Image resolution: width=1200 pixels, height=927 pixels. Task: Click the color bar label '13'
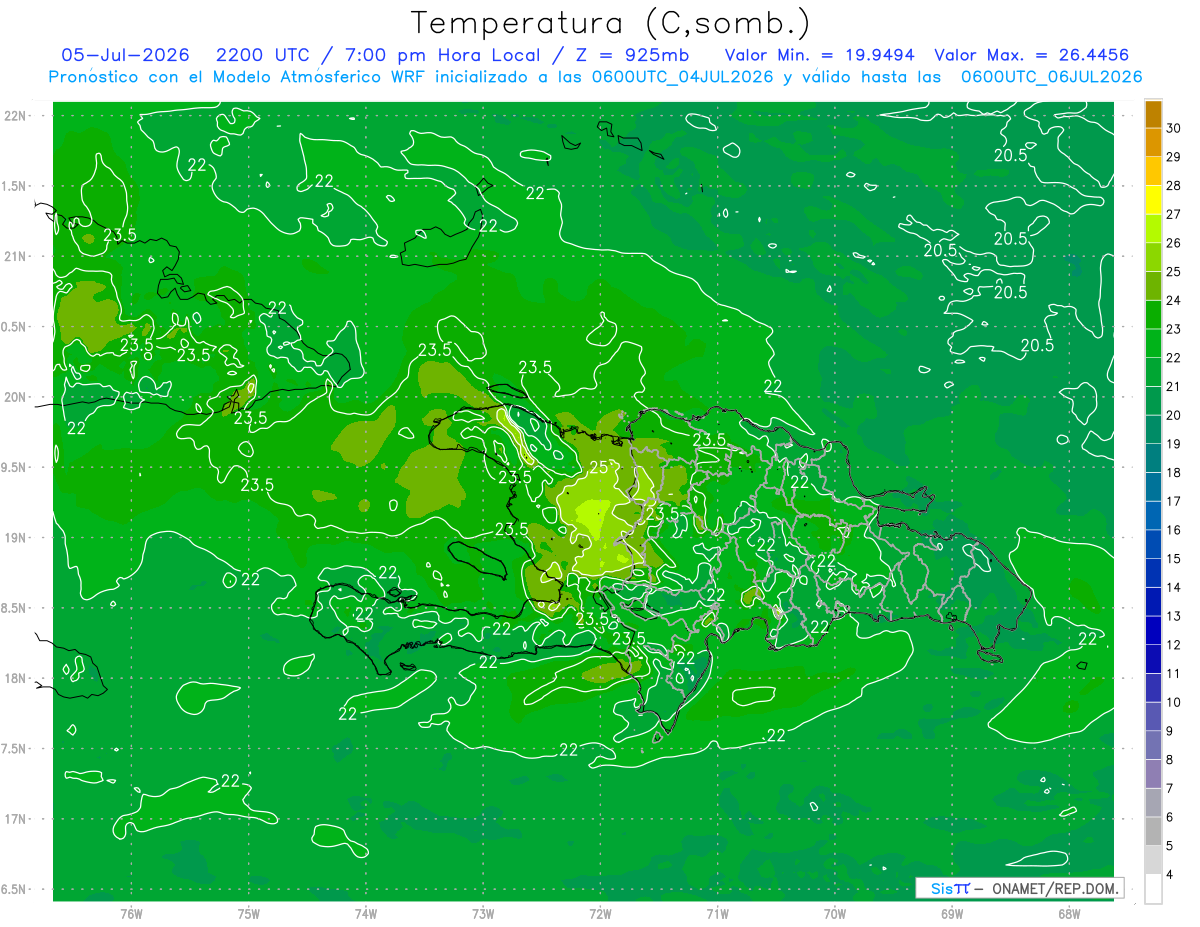pyautogui.click(x=1174, y=616)
